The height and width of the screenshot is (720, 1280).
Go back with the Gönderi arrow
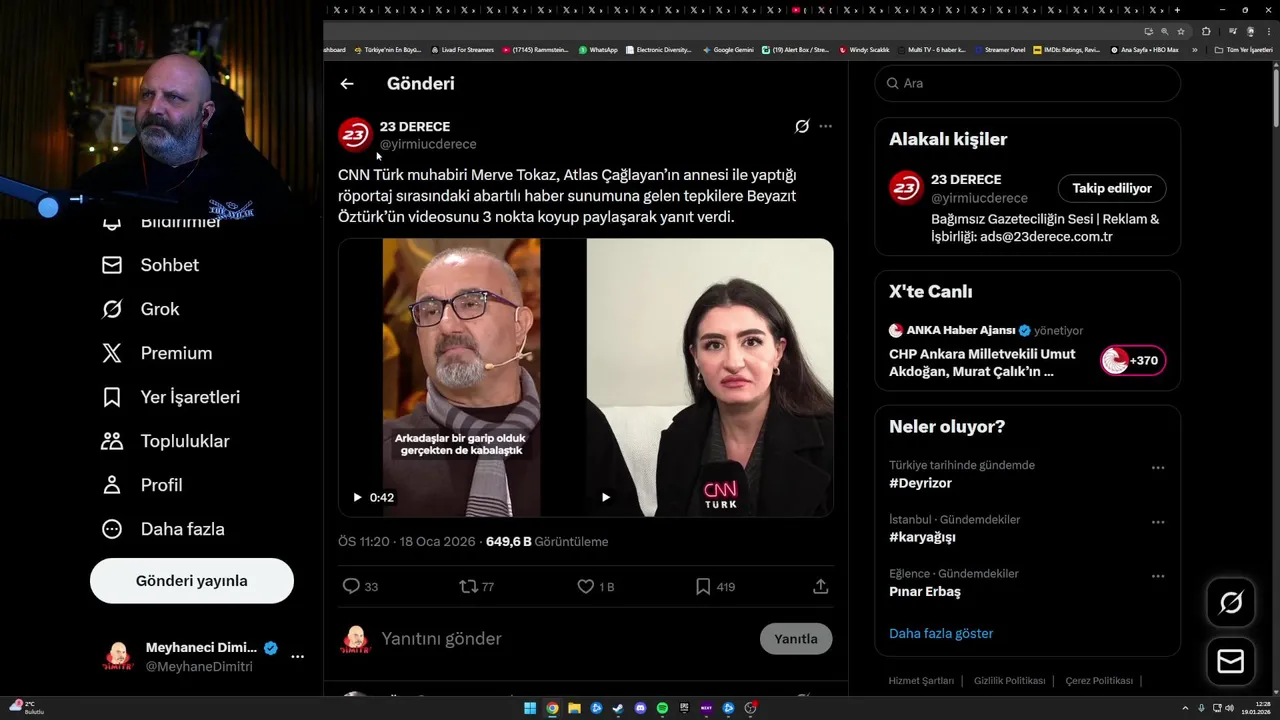click(x=347, y=84)
